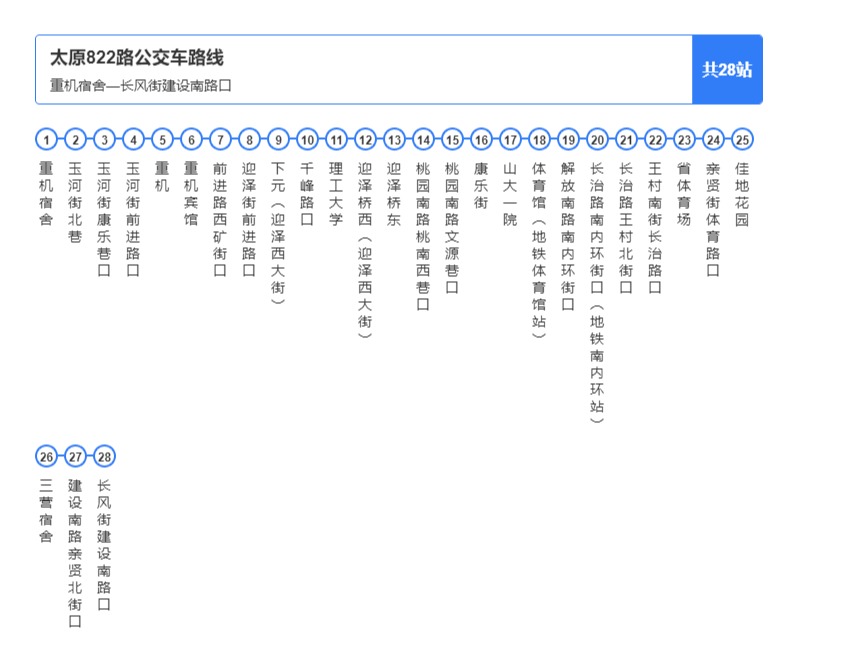Click station circle number 18
Screen dimensions: 868x662
(x=539, y=139)
